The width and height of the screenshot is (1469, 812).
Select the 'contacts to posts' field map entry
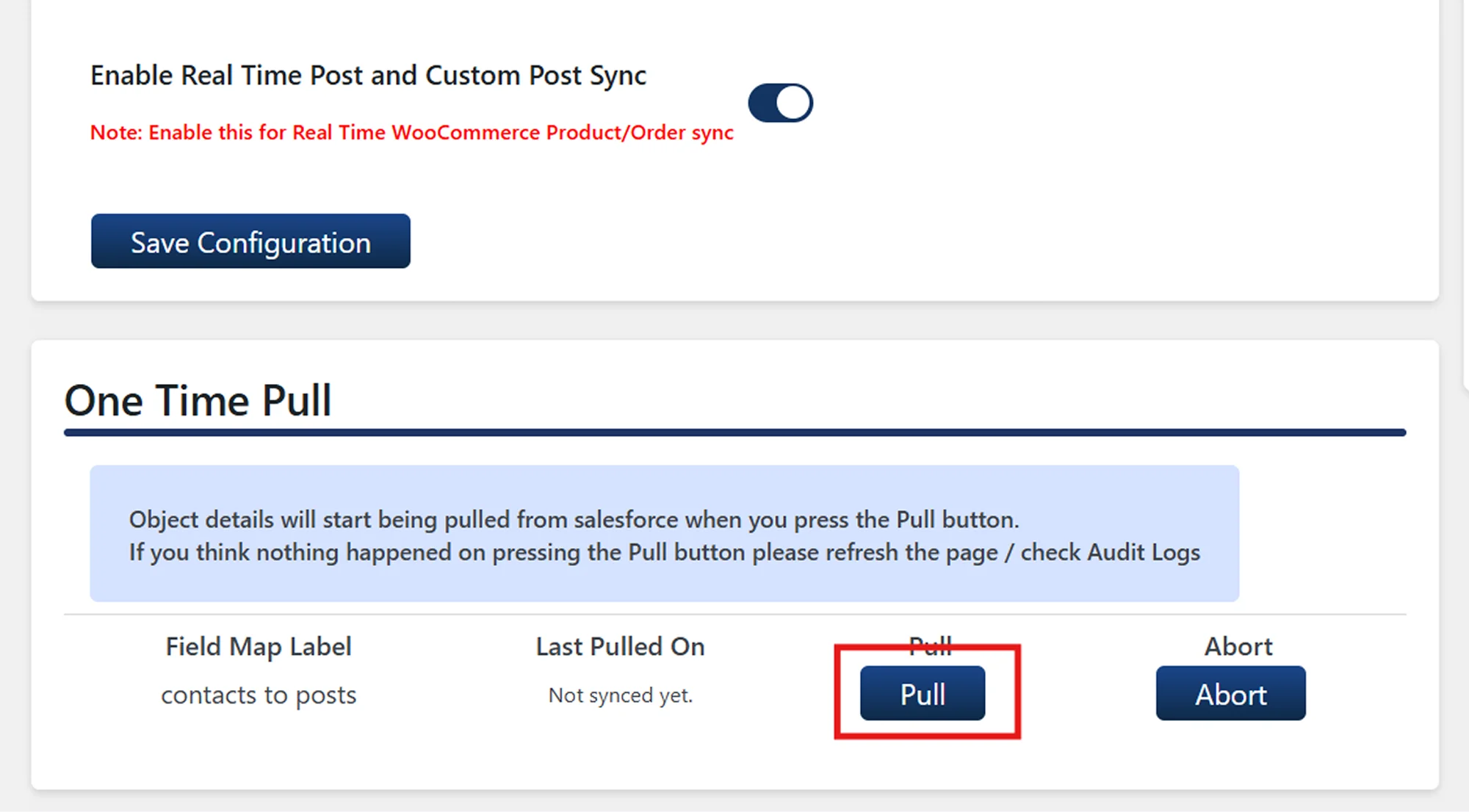tap(259, 695)
